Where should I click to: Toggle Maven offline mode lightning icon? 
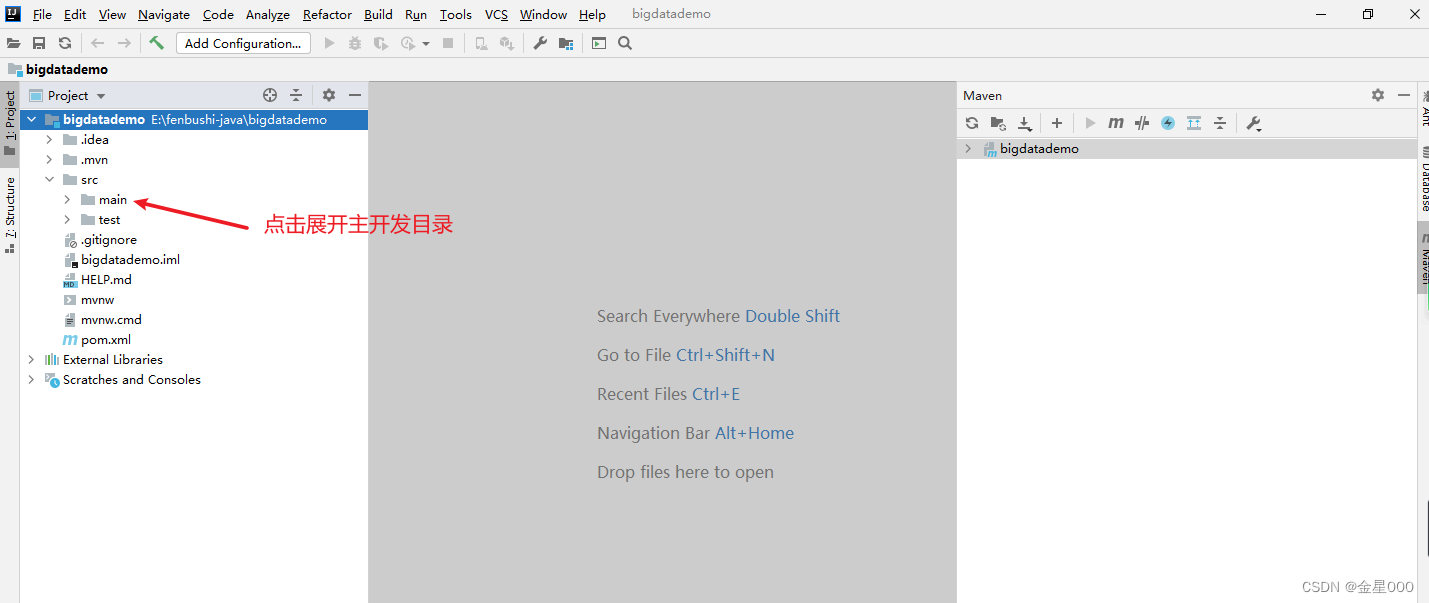[x=1167, y=122]
